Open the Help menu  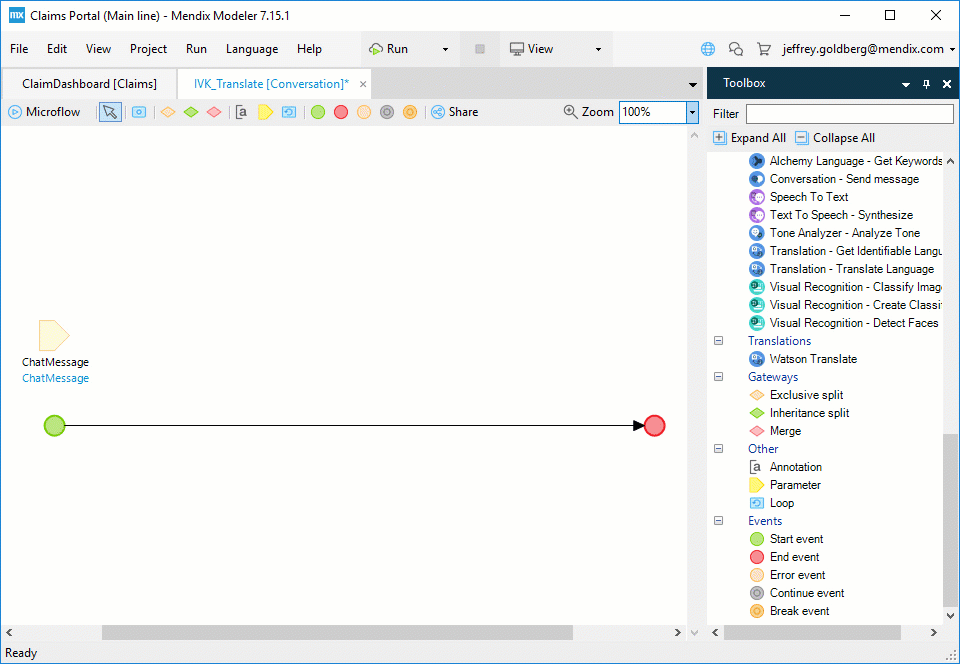click(x=309, y=49)
